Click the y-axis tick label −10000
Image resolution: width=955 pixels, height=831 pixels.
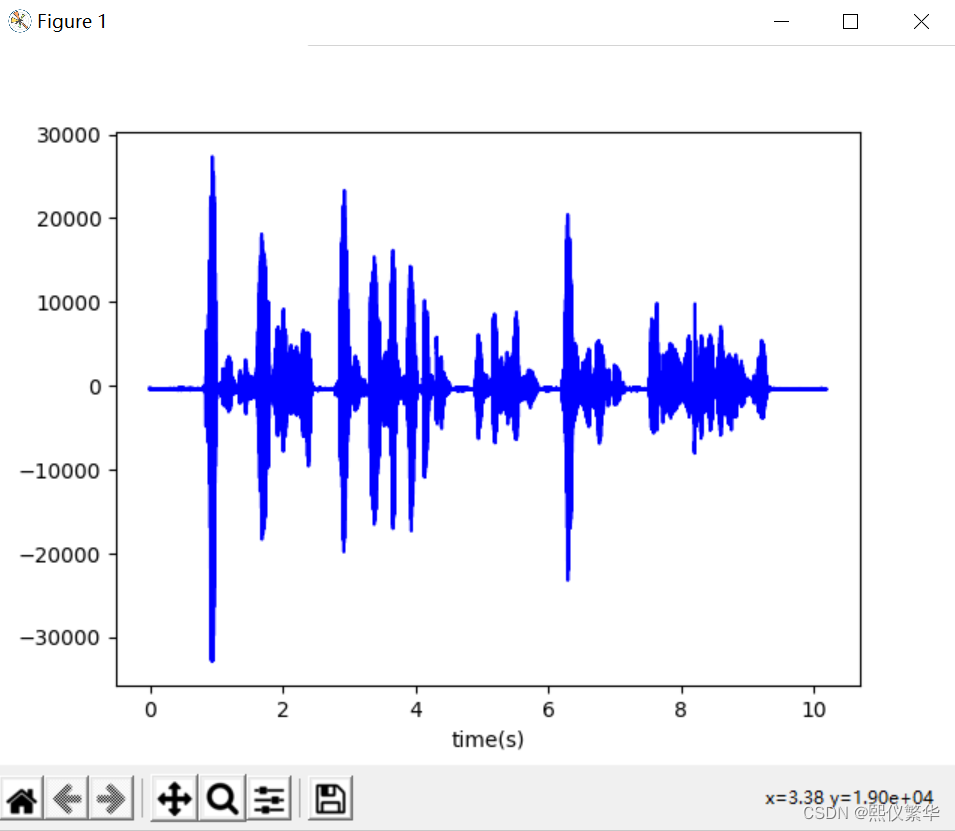point(60,471)
